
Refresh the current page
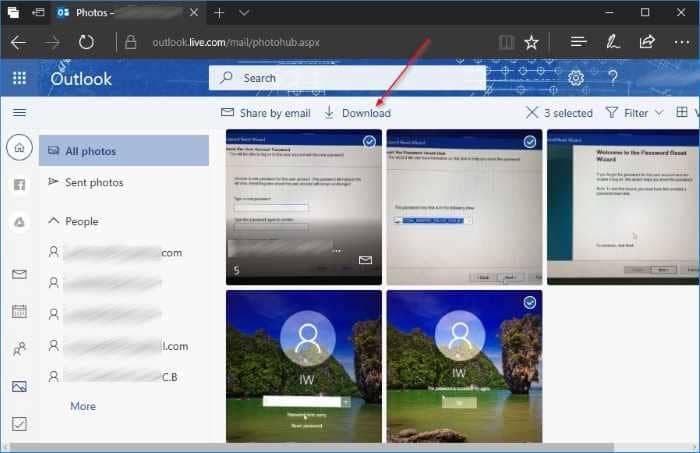tap(86, 43)
